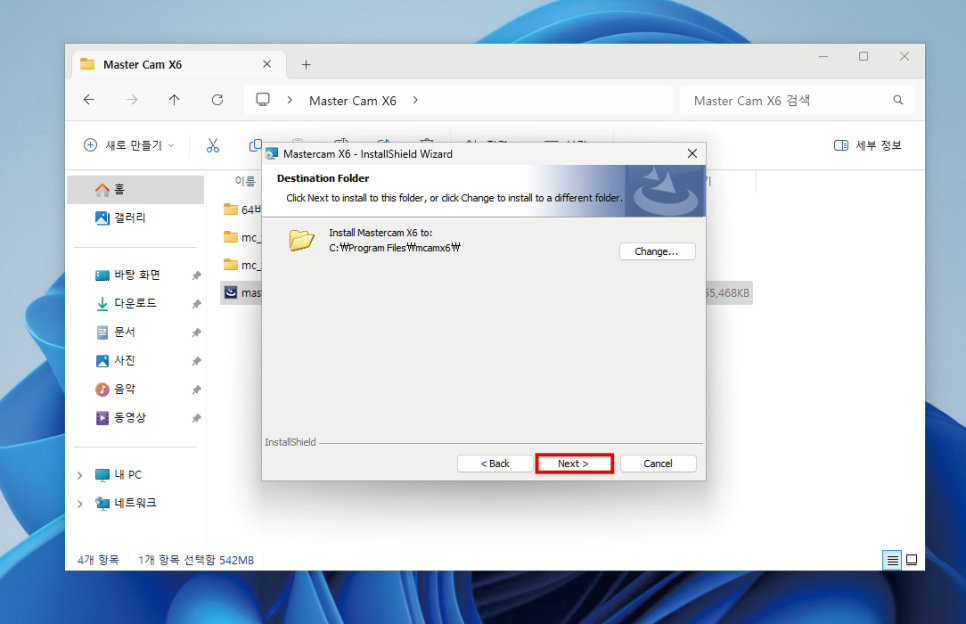Screen dimensions: 966x624
Task: Expand the 네트워크 tree node
Action: (x=79, y=503)
